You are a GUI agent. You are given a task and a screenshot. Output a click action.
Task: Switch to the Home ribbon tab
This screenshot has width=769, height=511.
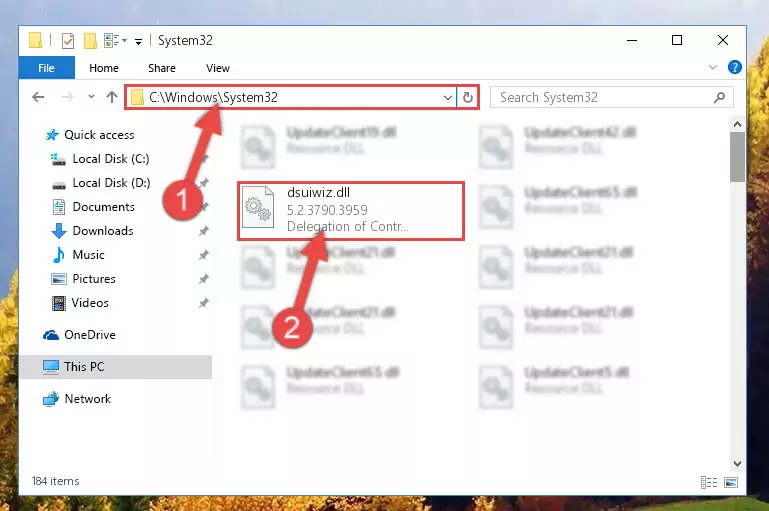click(104, 68)
